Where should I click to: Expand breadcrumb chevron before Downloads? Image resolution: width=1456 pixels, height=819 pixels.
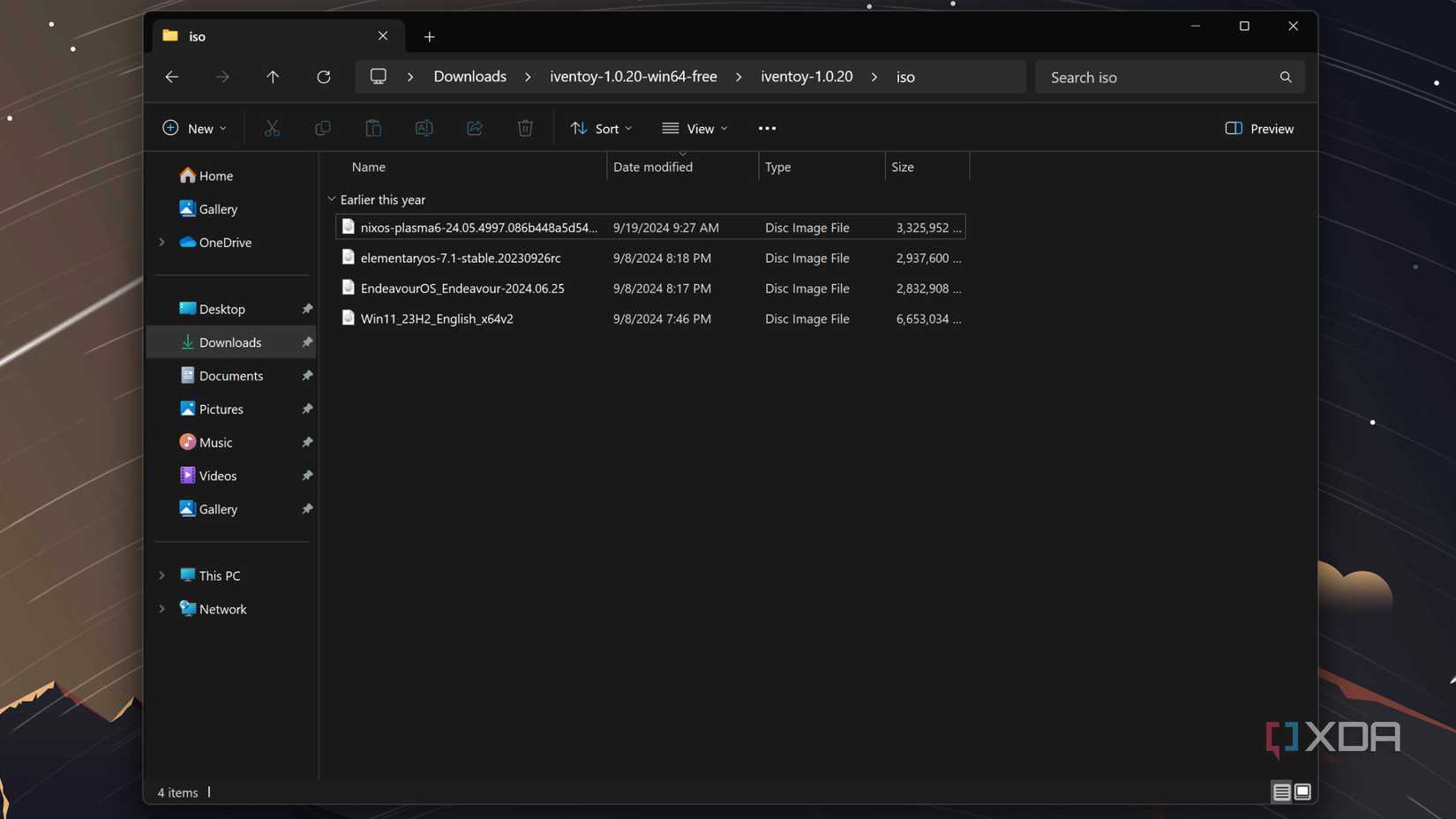[410, 77]
